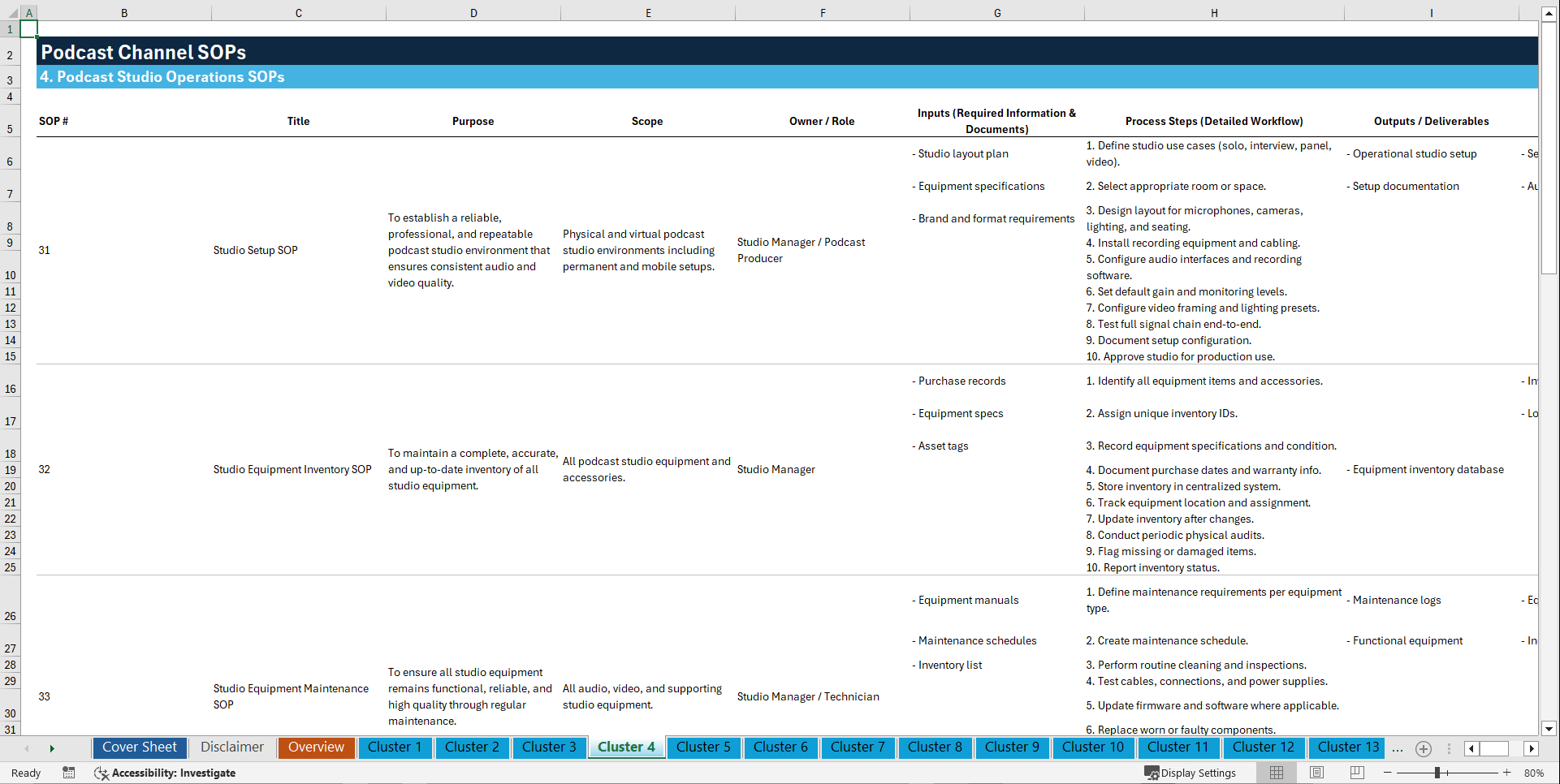Screen dimensions: 1560x784
Task: Click the Accessibility: Investigate checker icon
Action: coord(102,773)
